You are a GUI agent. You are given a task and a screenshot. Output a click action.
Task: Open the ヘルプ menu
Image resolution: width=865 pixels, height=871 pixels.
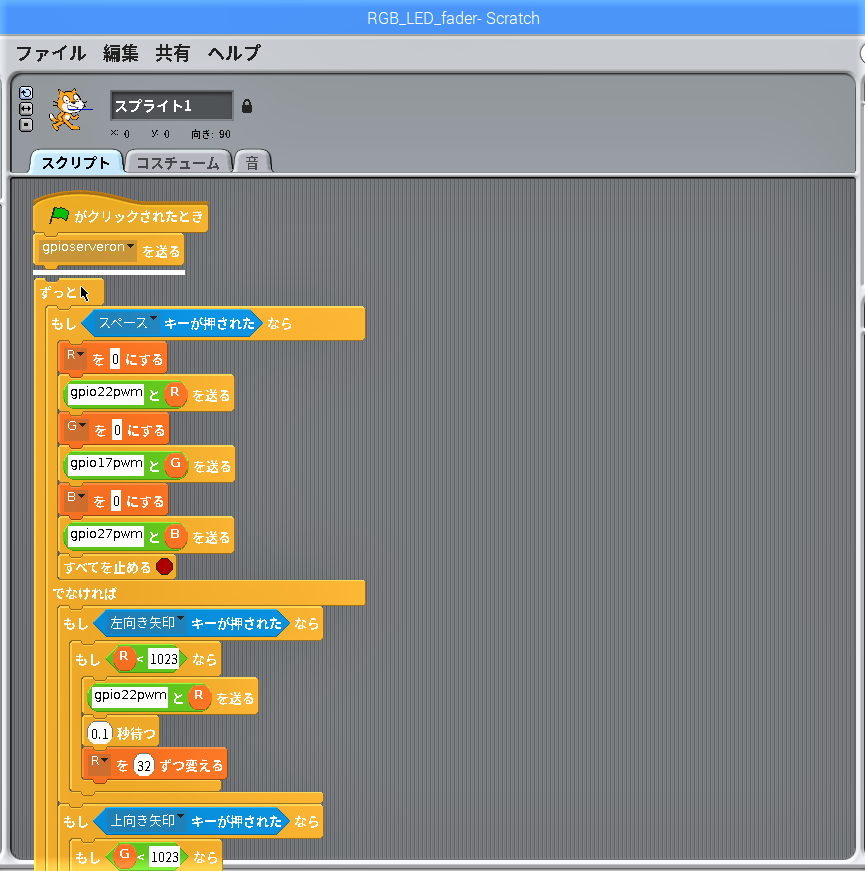(234, 53)
